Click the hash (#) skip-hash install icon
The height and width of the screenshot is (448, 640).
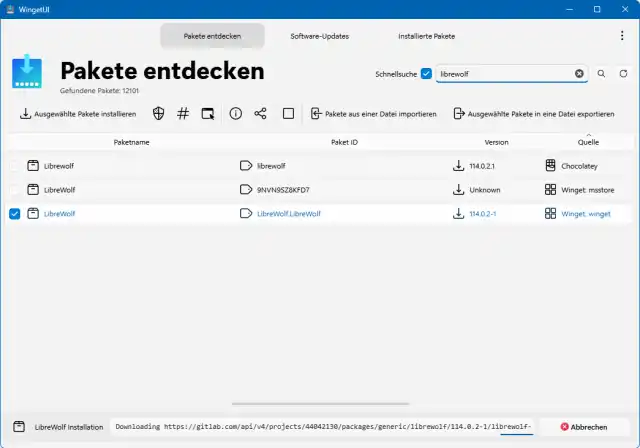(183, 113)
